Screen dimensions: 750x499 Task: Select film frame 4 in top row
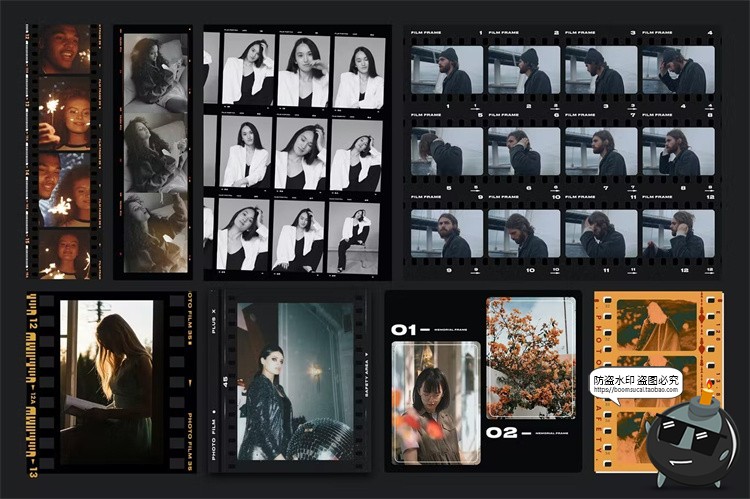(x=679, y=70)
